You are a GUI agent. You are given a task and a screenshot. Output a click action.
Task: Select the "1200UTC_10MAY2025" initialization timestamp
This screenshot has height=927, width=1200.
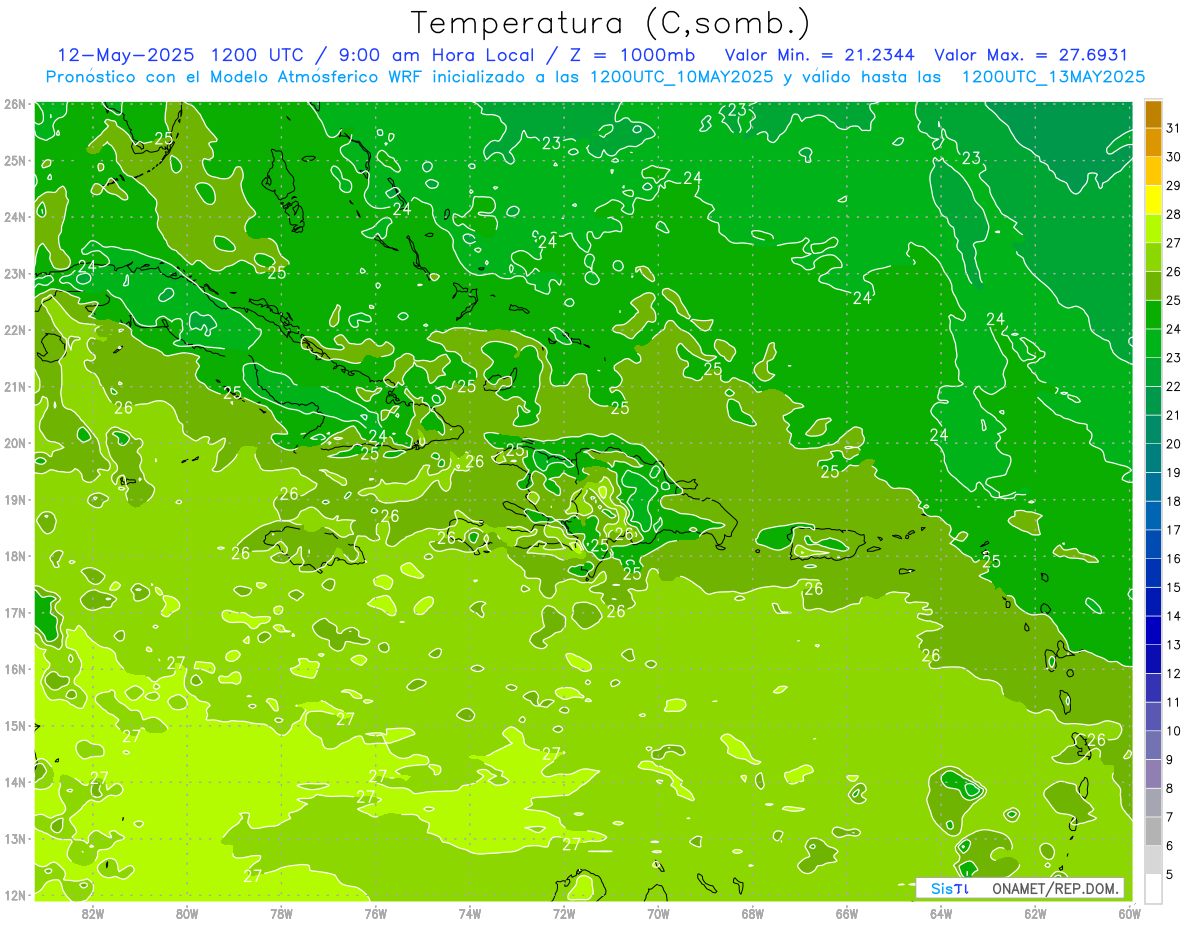(680, 76)
